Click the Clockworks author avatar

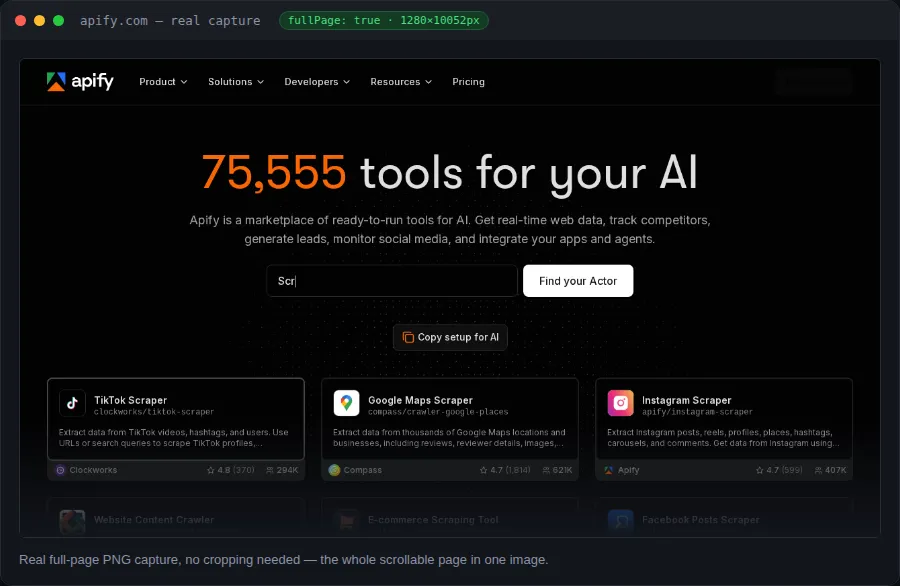[x=60, y=470]
